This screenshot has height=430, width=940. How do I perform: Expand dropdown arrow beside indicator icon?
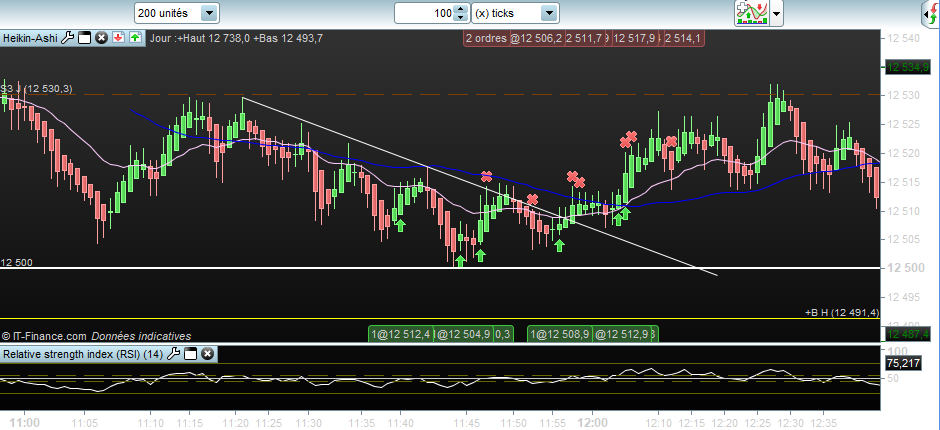tap(776, 13)
